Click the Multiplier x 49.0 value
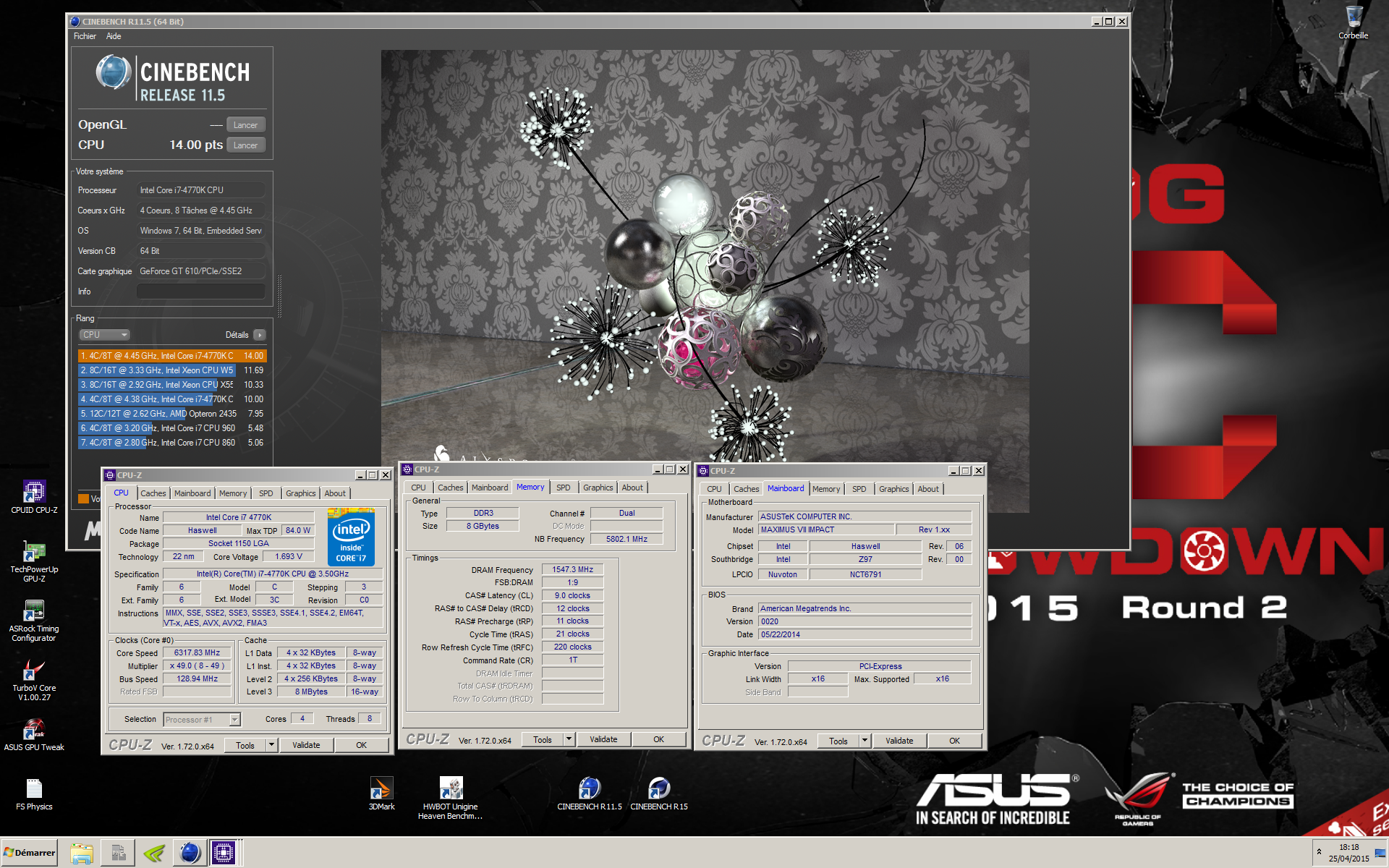Screen dimensions: 1389x868 coord(197,666)
